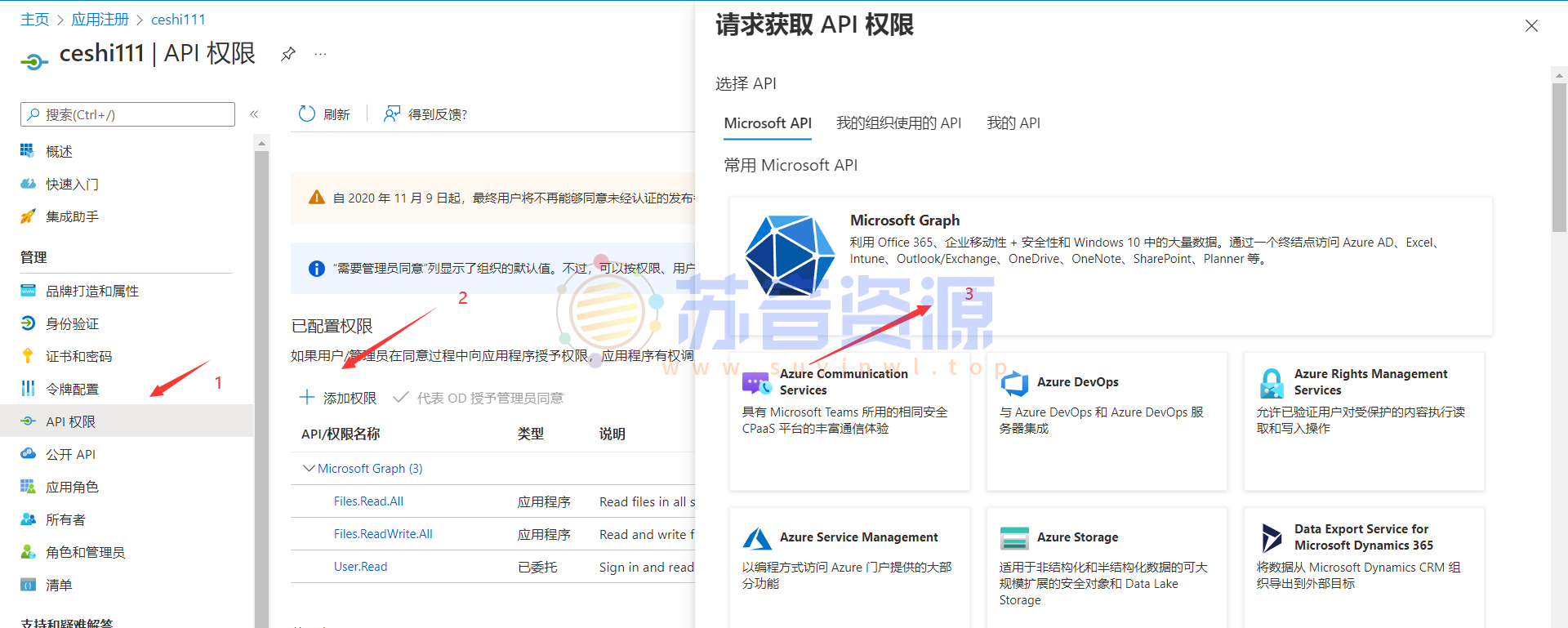Click the 品牌打造和属性 icon
Screen dimensions: 1568x628
[28, 291]
